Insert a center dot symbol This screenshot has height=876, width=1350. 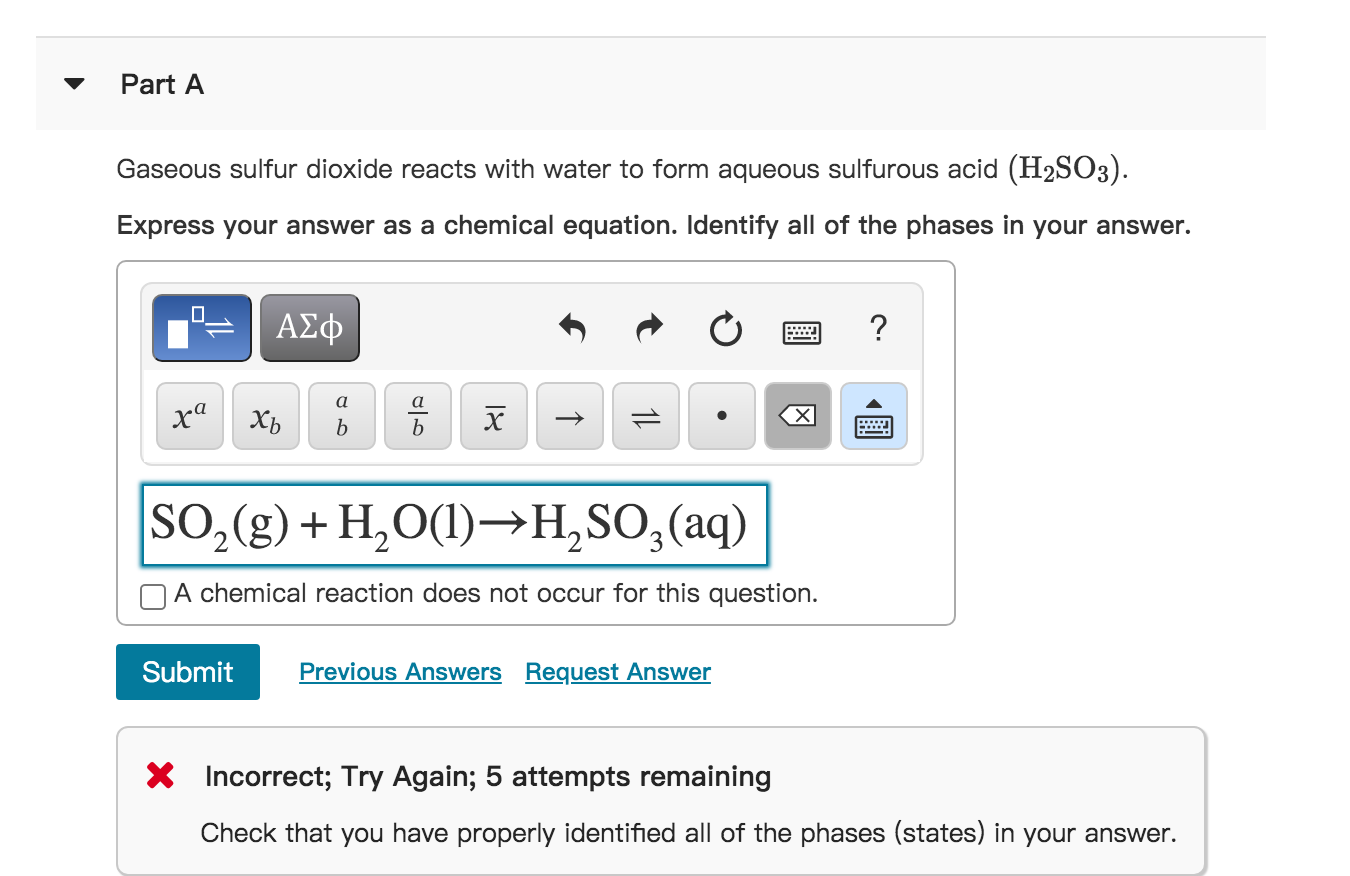point(721,416)
